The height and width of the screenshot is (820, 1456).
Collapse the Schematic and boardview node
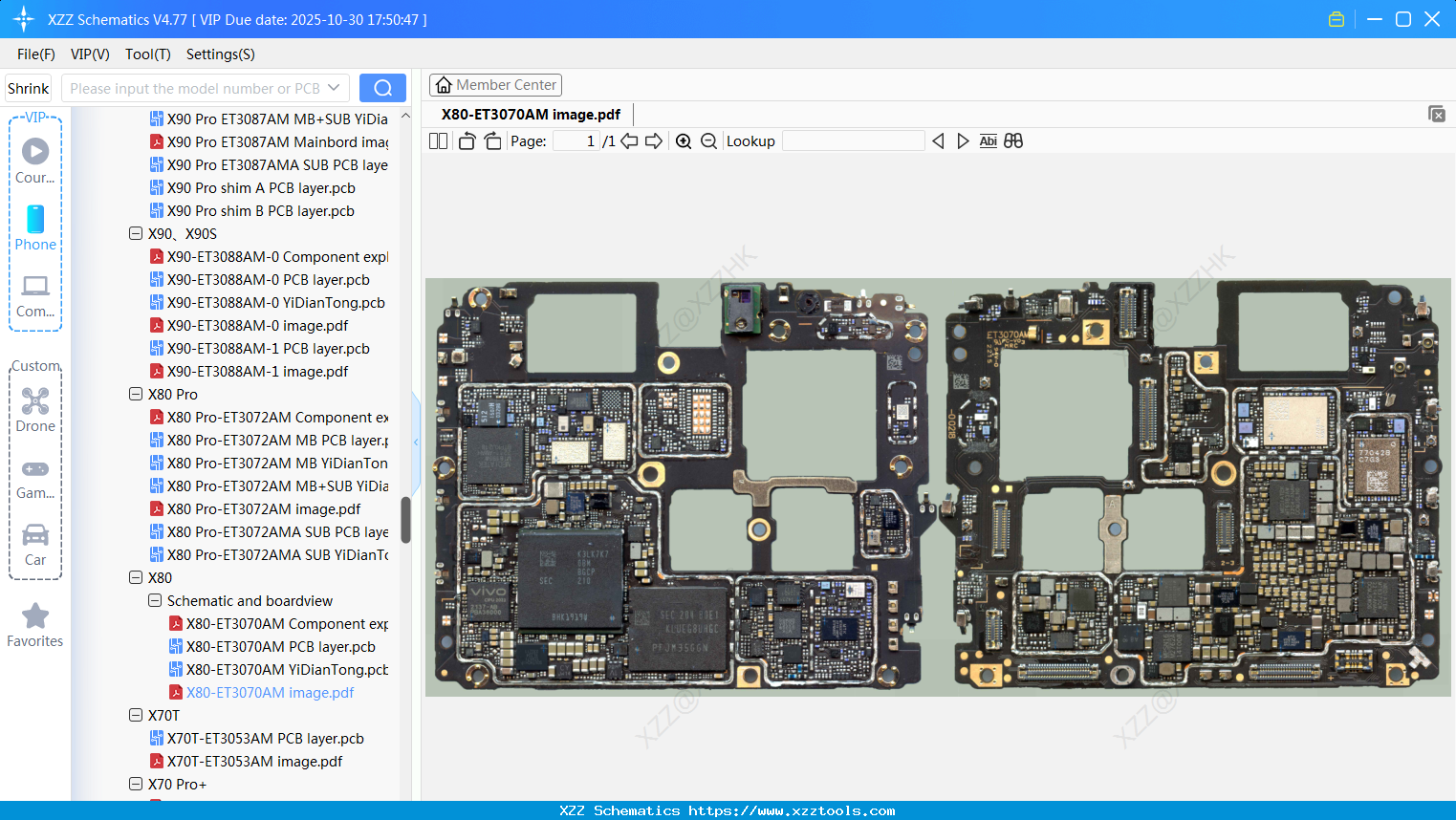coord(154,600)
